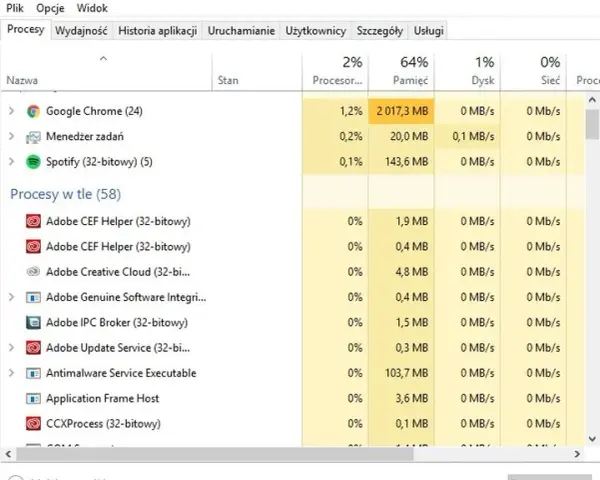Click the scroll up arrow of process list
The image size is (600, 480).
(592, 100)
